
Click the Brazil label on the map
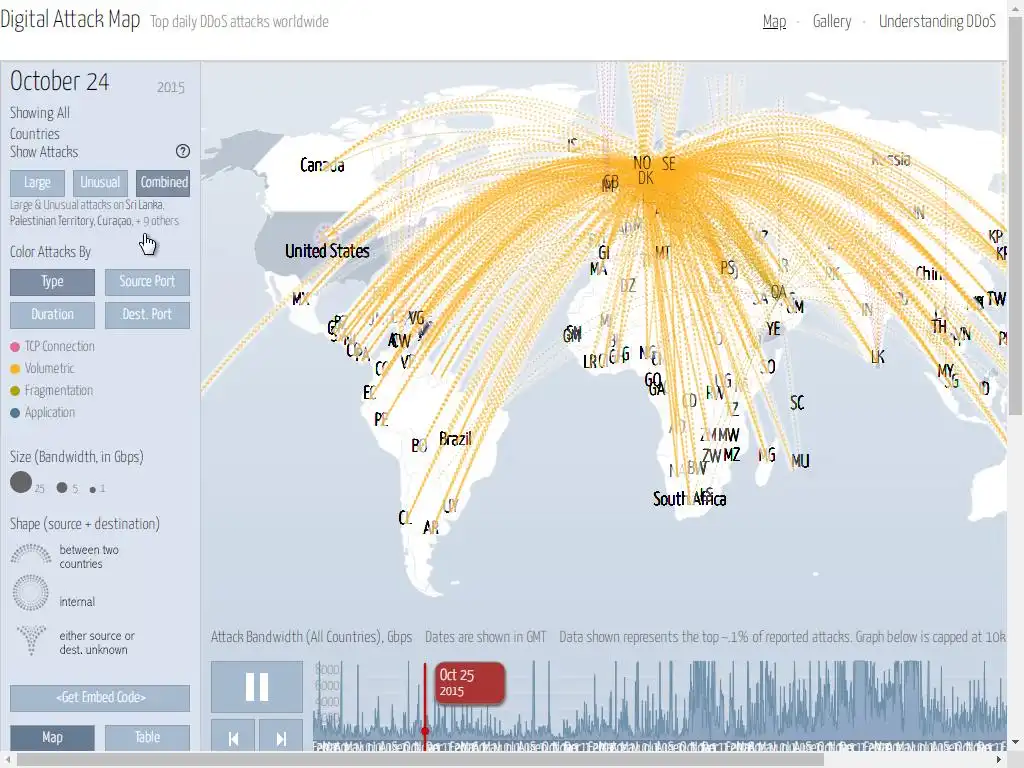455,439
